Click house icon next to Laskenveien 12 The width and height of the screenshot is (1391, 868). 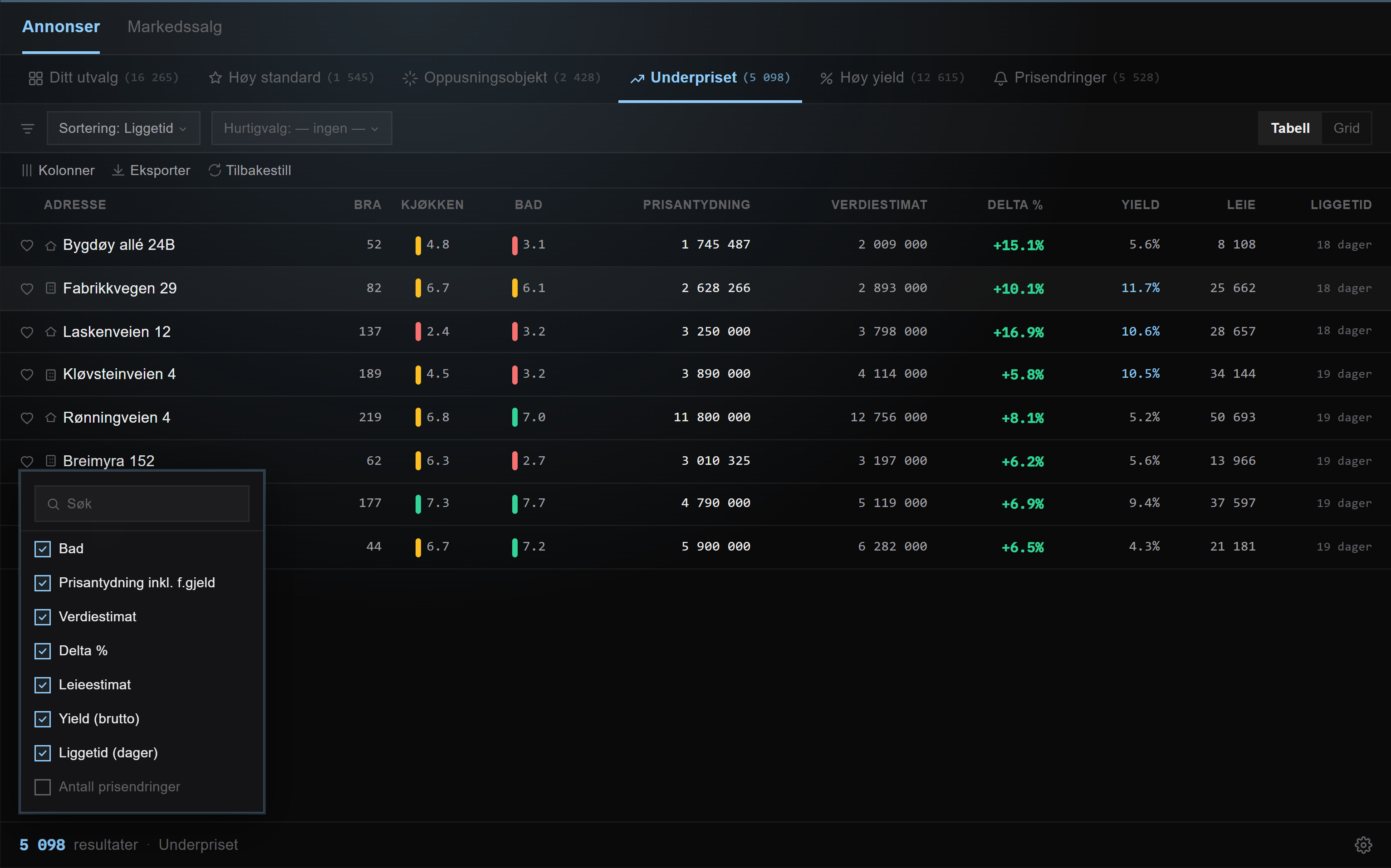click(x=50, y=332)
